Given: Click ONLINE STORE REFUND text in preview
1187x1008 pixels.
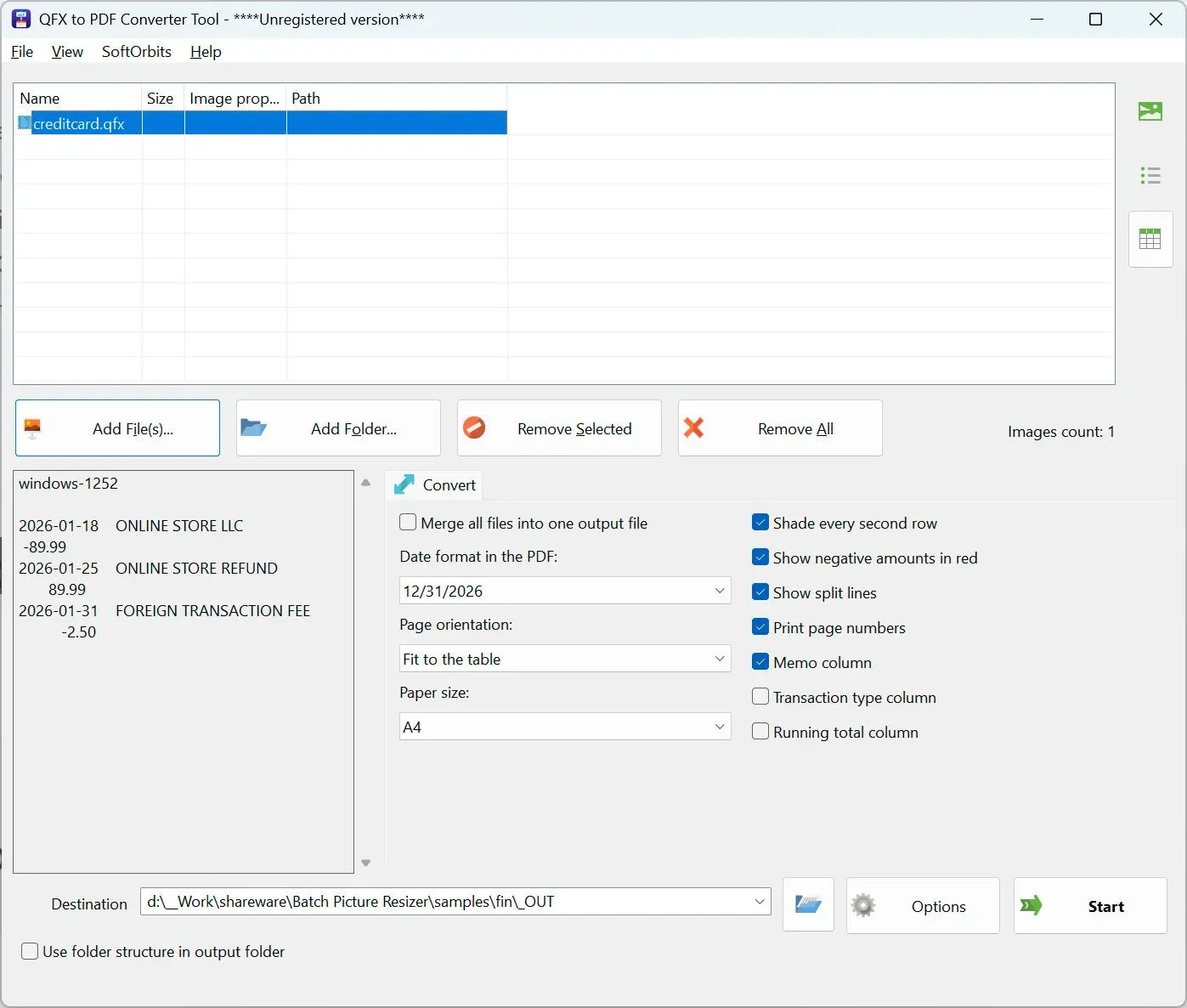Looking at the screenshot, I should click(x=196, y=569).
